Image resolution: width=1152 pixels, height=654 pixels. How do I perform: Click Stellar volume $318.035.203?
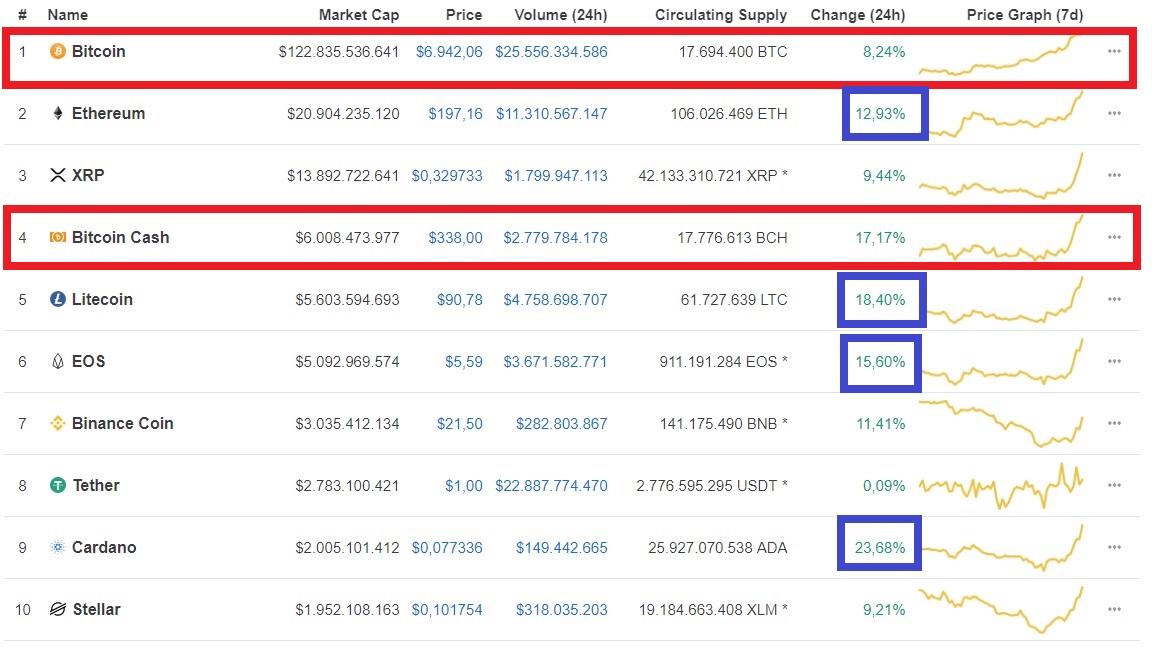pyautogui.click(x=561, y=610)
